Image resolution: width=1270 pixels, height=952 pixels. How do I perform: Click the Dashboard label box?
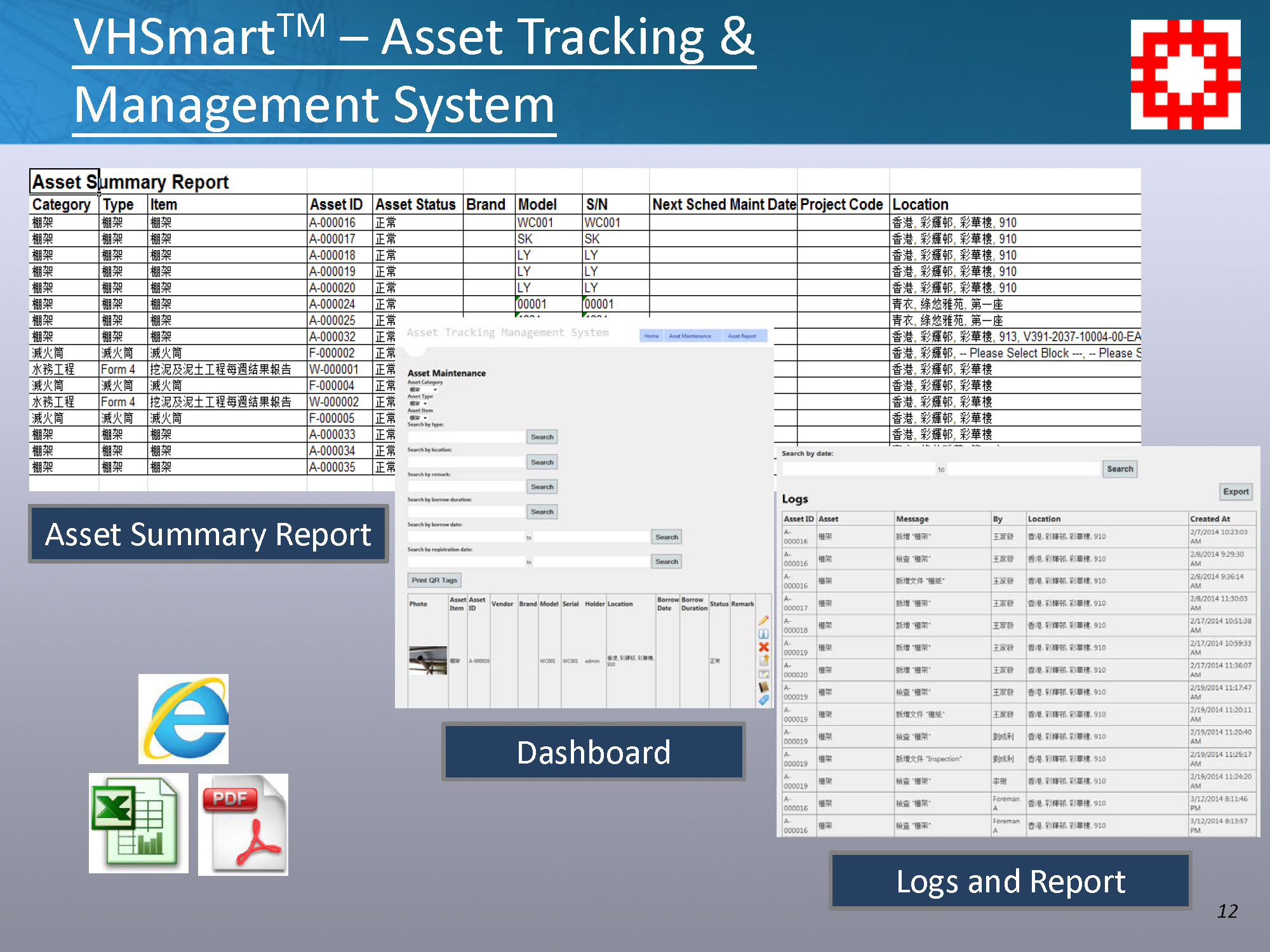(x=593, y=752)
